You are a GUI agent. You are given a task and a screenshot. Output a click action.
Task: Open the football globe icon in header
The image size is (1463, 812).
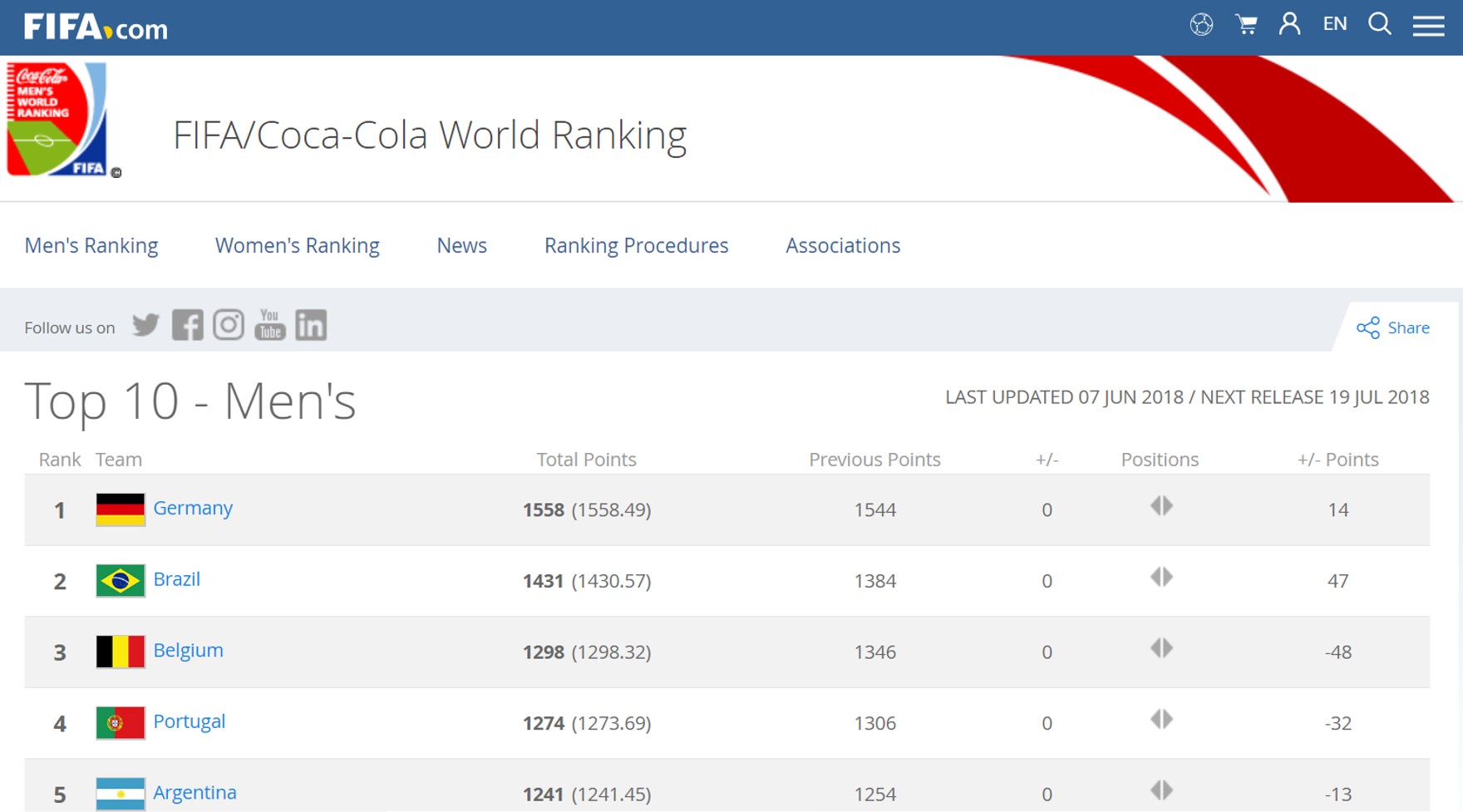1201,25
